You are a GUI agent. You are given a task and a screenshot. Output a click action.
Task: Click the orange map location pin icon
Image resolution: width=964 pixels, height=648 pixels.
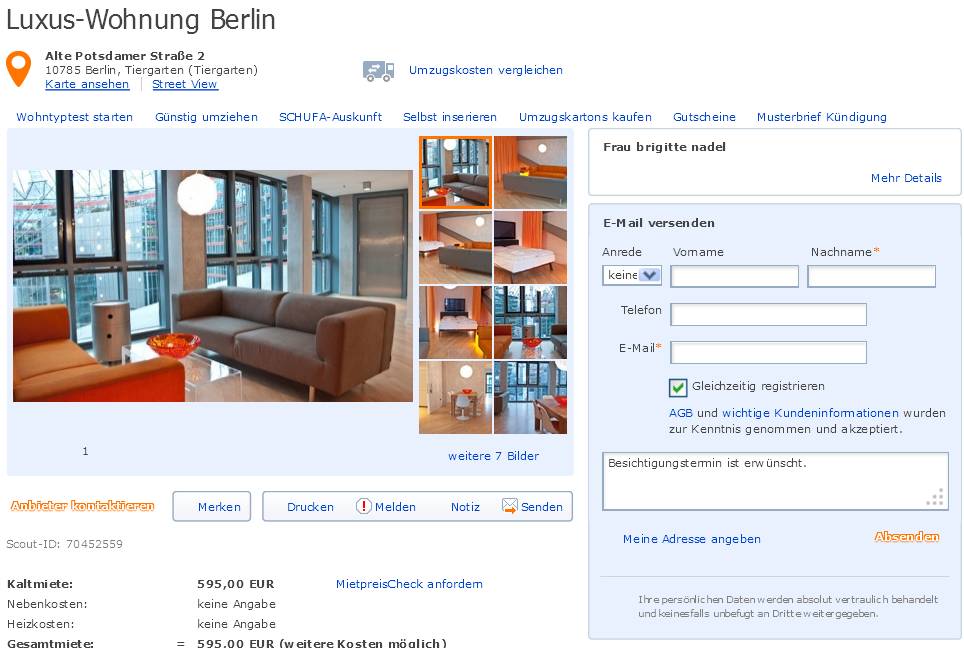(x=18, y=68)
